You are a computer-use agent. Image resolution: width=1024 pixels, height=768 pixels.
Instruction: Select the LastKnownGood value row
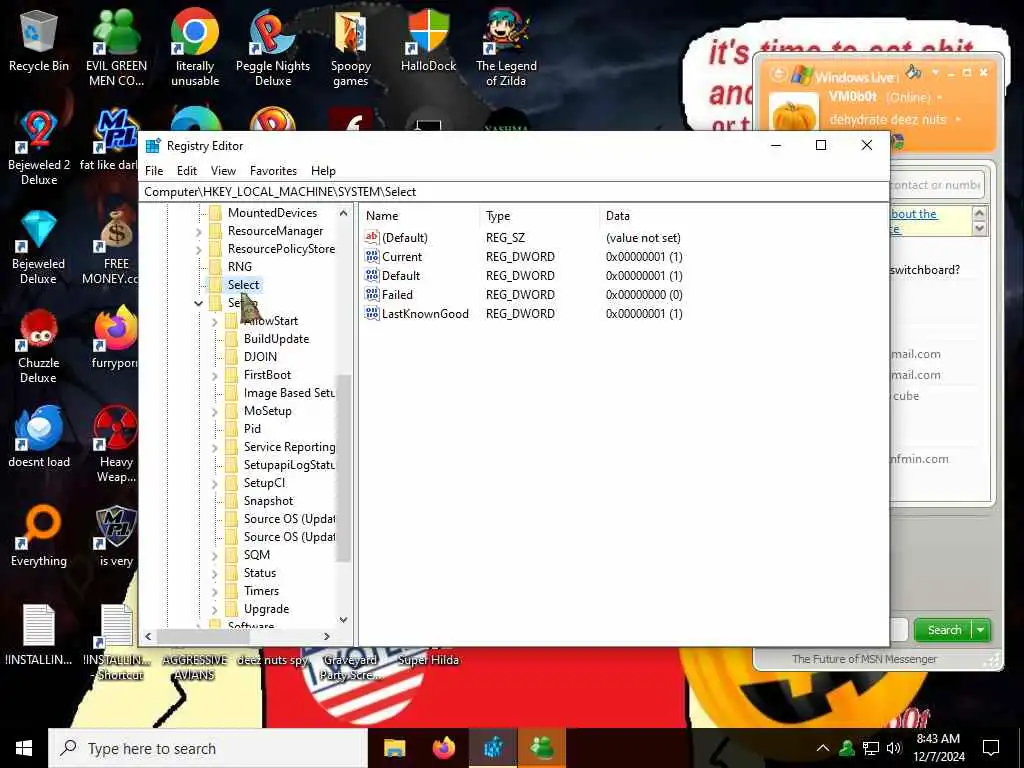pos(524,313)
